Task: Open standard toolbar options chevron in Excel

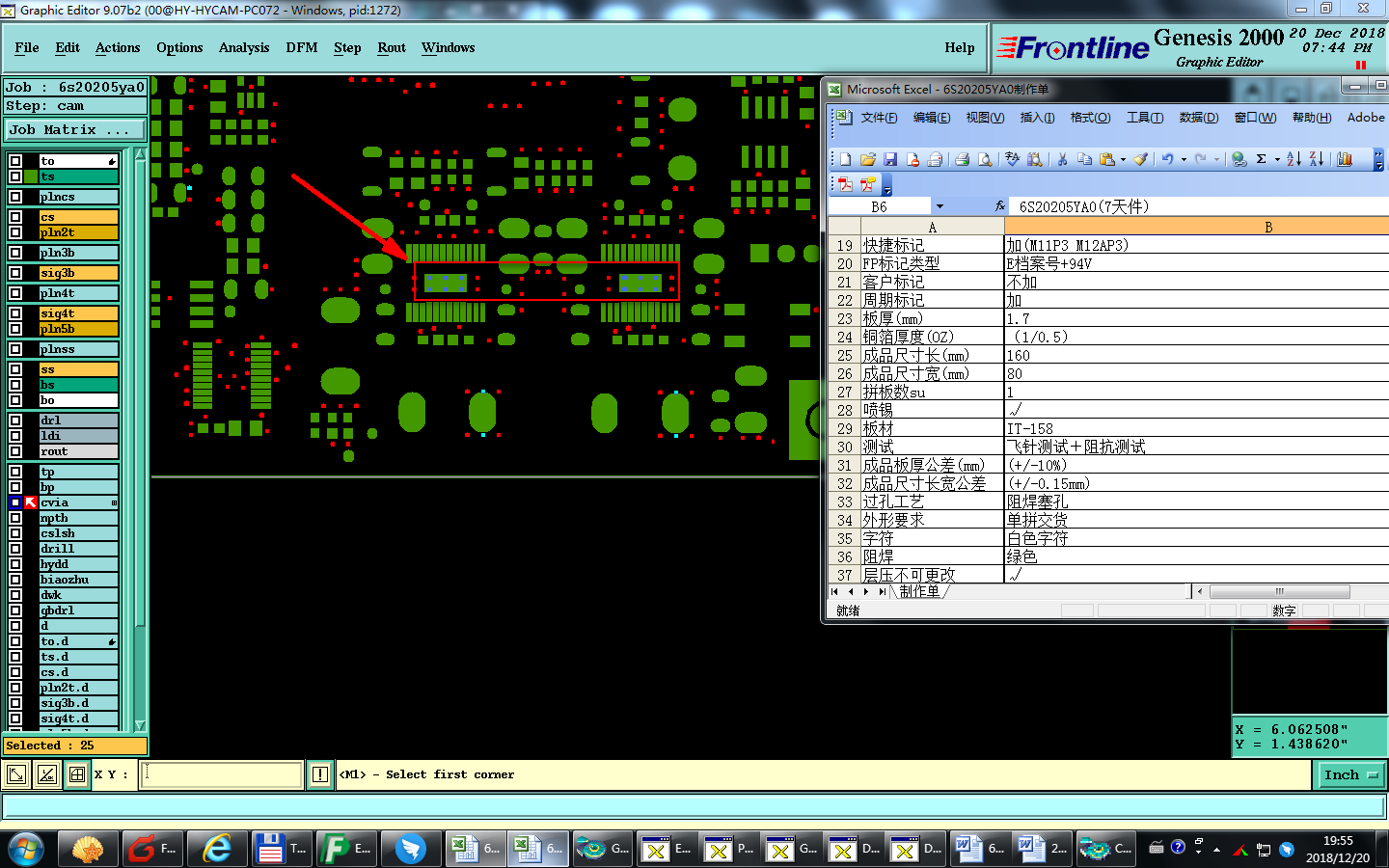Action: 1378,159
